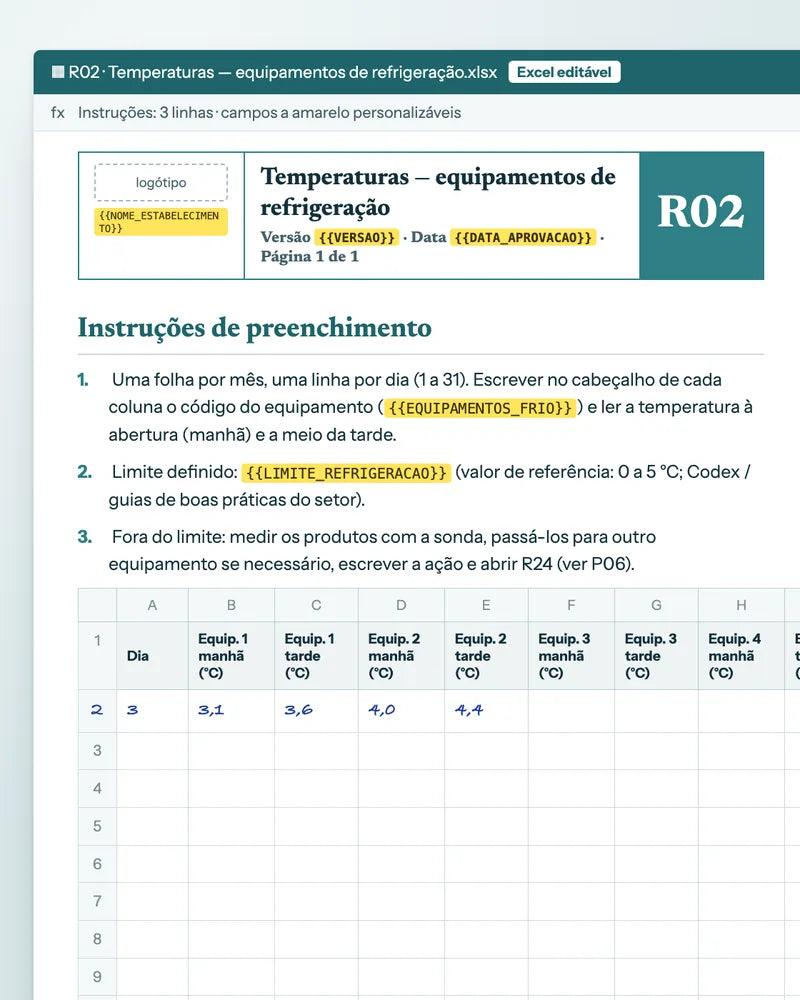Viewport: 800px width, 1000px height.
Task: Click the cell with value 3,1
Action: (232, 710)
